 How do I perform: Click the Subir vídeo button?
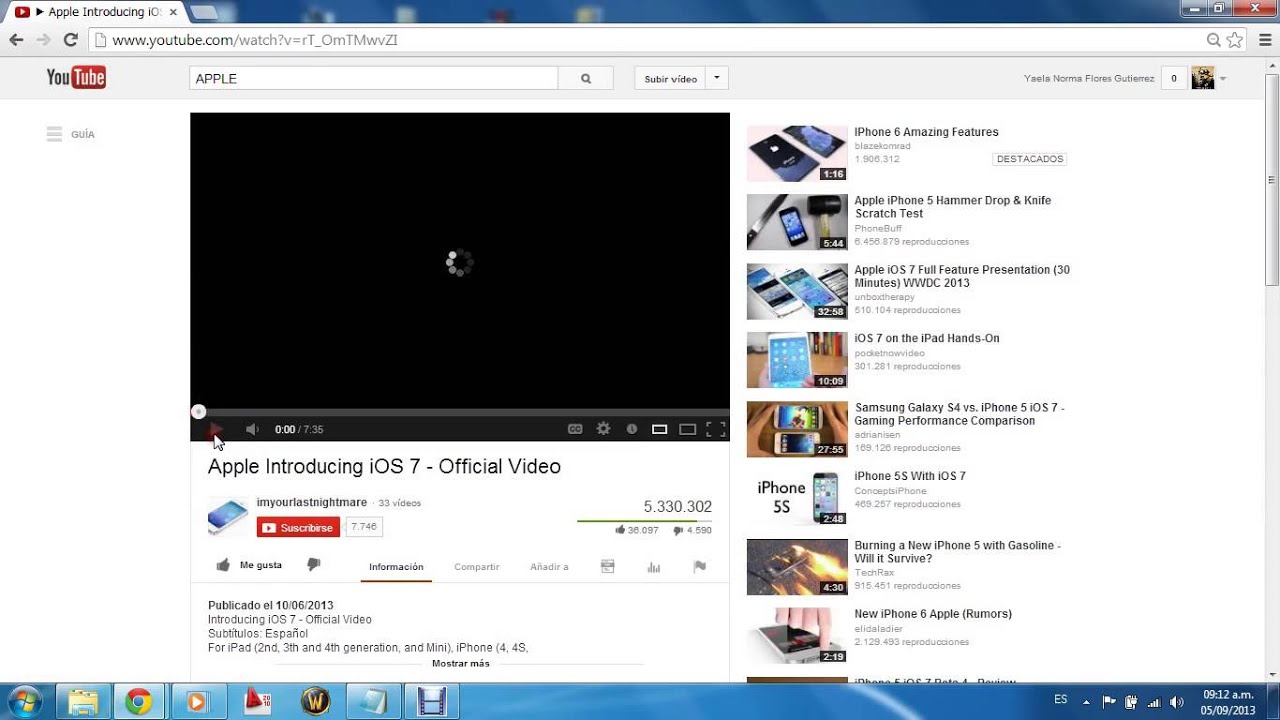[670, 78]
